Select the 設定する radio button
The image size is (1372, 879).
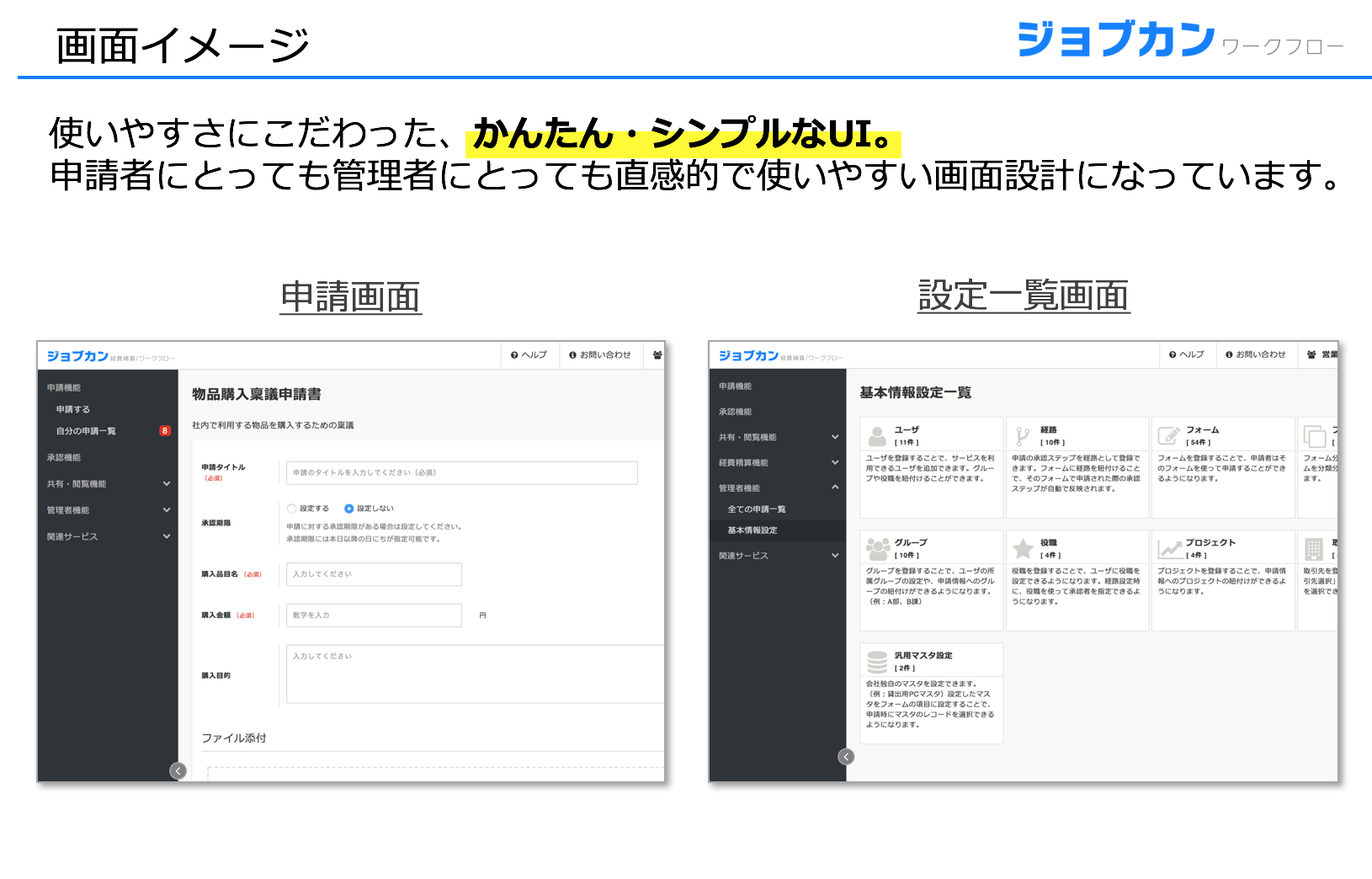(292, 509)
